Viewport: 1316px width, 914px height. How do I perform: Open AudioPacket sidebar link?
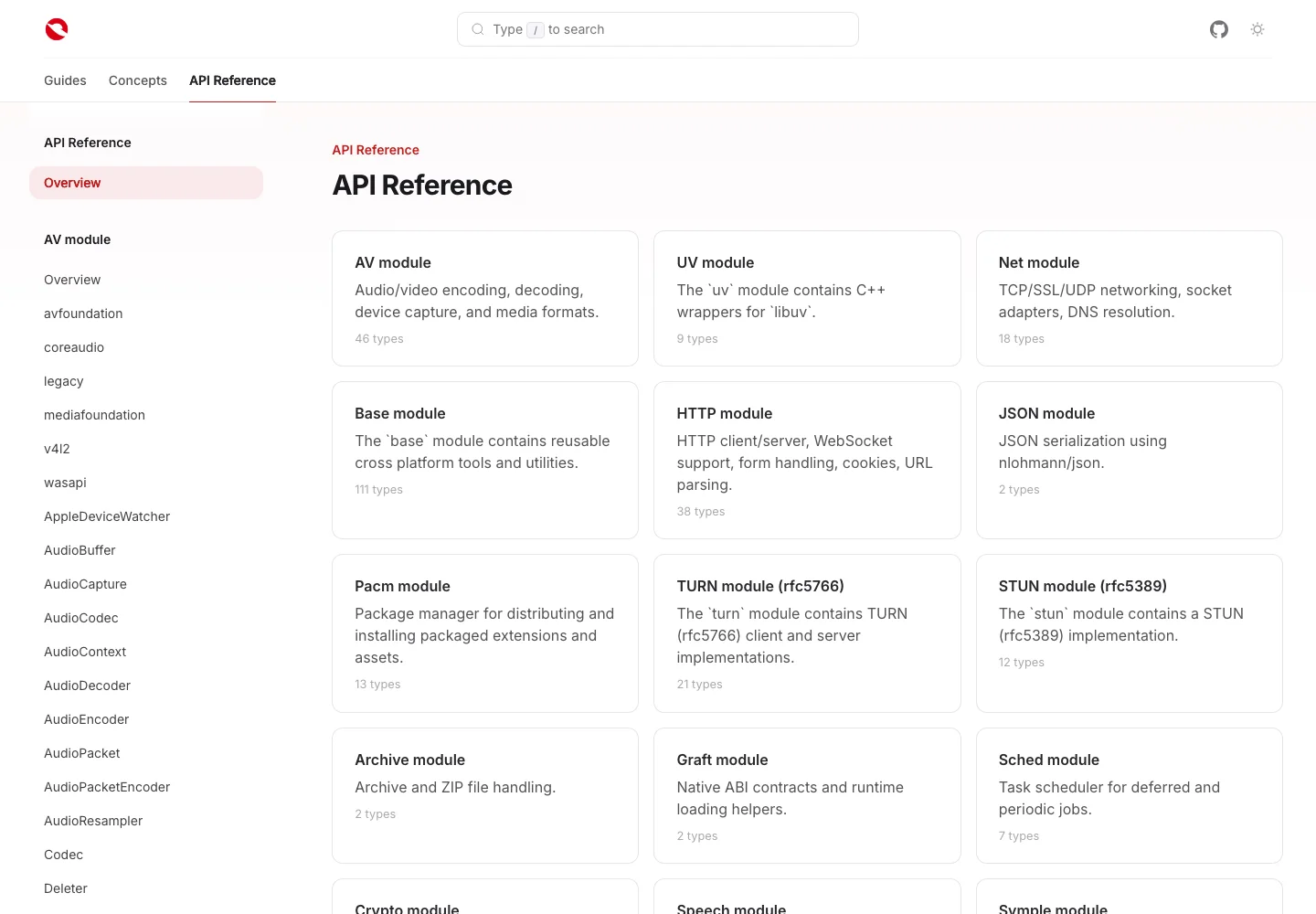(x=82, y=753)
